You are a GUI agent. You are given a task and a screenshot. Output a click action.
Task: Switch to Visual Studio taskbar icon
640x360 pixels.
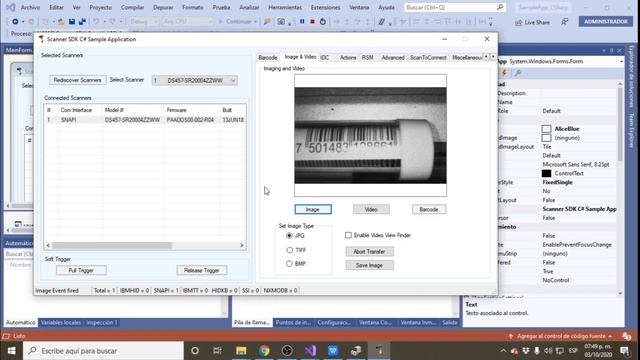click(310, 351)
